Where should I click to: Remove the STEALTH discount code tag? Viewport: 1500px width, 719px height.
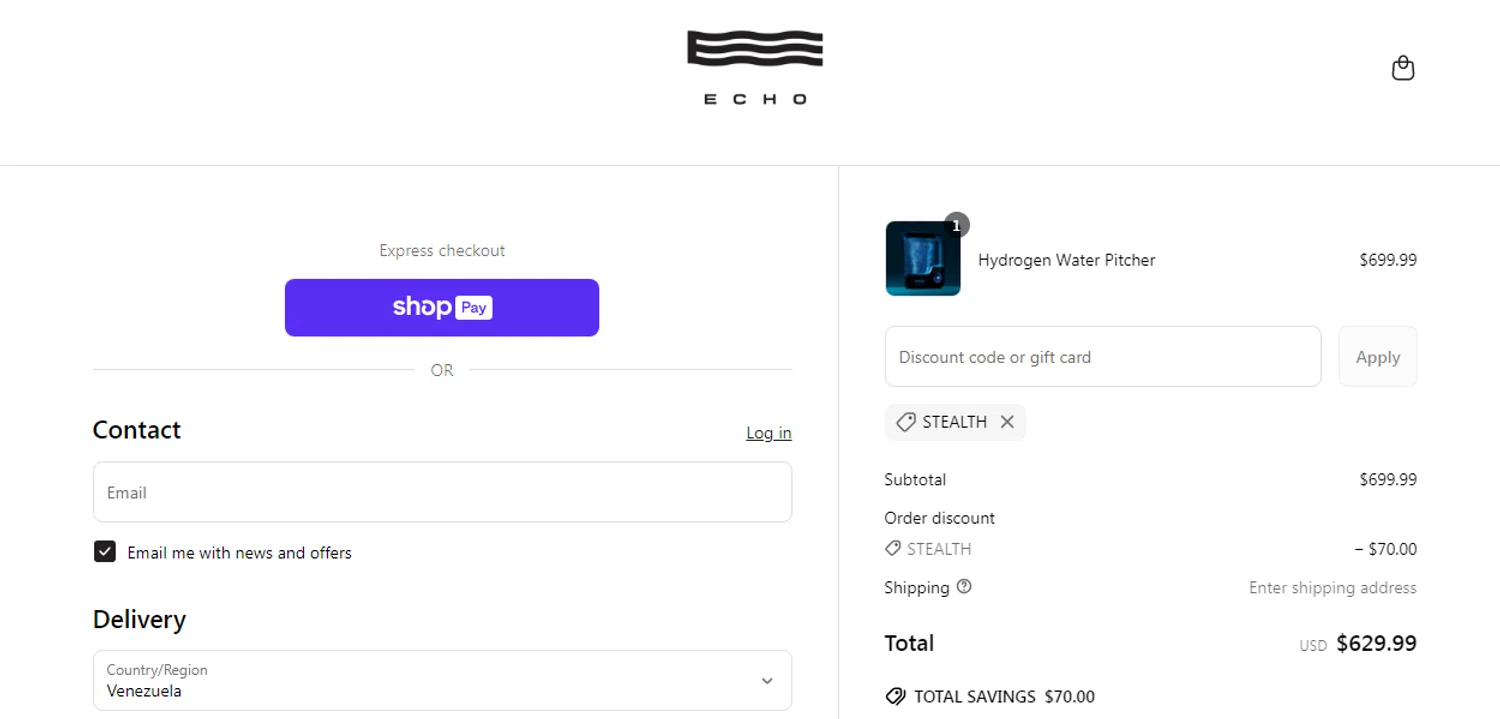click(x=1007, y=422)
